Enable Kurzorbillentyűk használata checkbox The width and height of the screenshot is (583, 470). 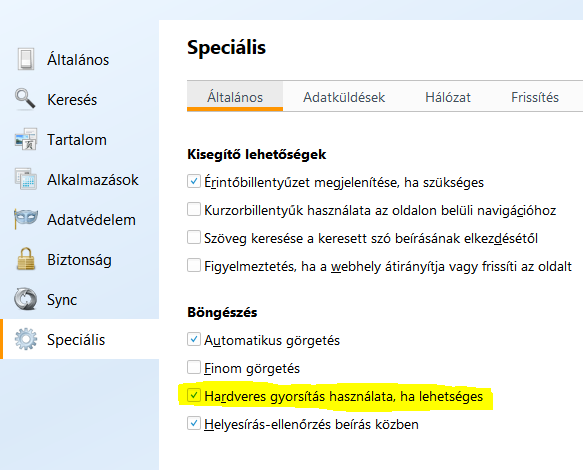(194, 209)
